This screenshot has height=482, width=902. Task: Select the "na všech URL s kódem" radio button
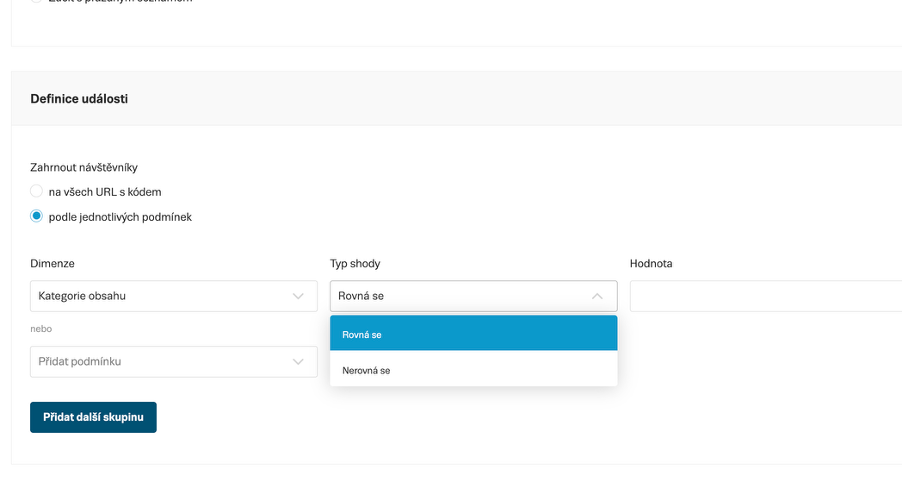[37, 191]
